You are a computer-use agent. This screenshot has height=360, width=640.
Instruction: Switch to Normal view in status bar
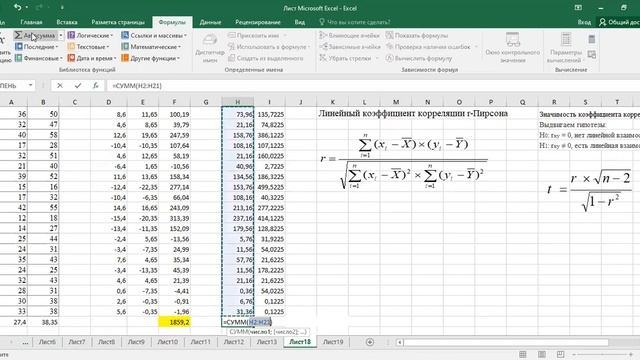pos(522,354)
